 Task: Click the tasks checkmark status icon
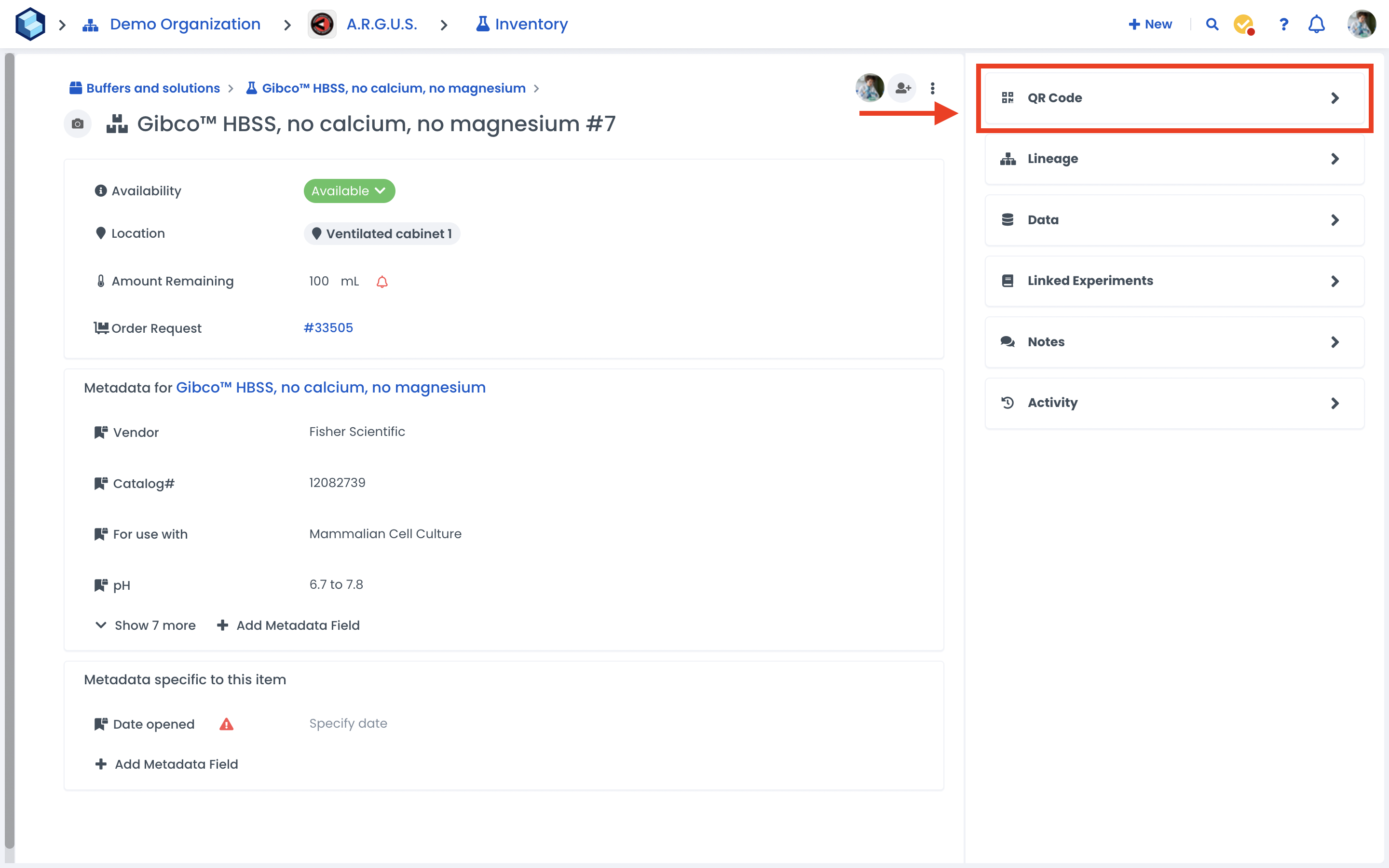click(x=1243, y=24)
